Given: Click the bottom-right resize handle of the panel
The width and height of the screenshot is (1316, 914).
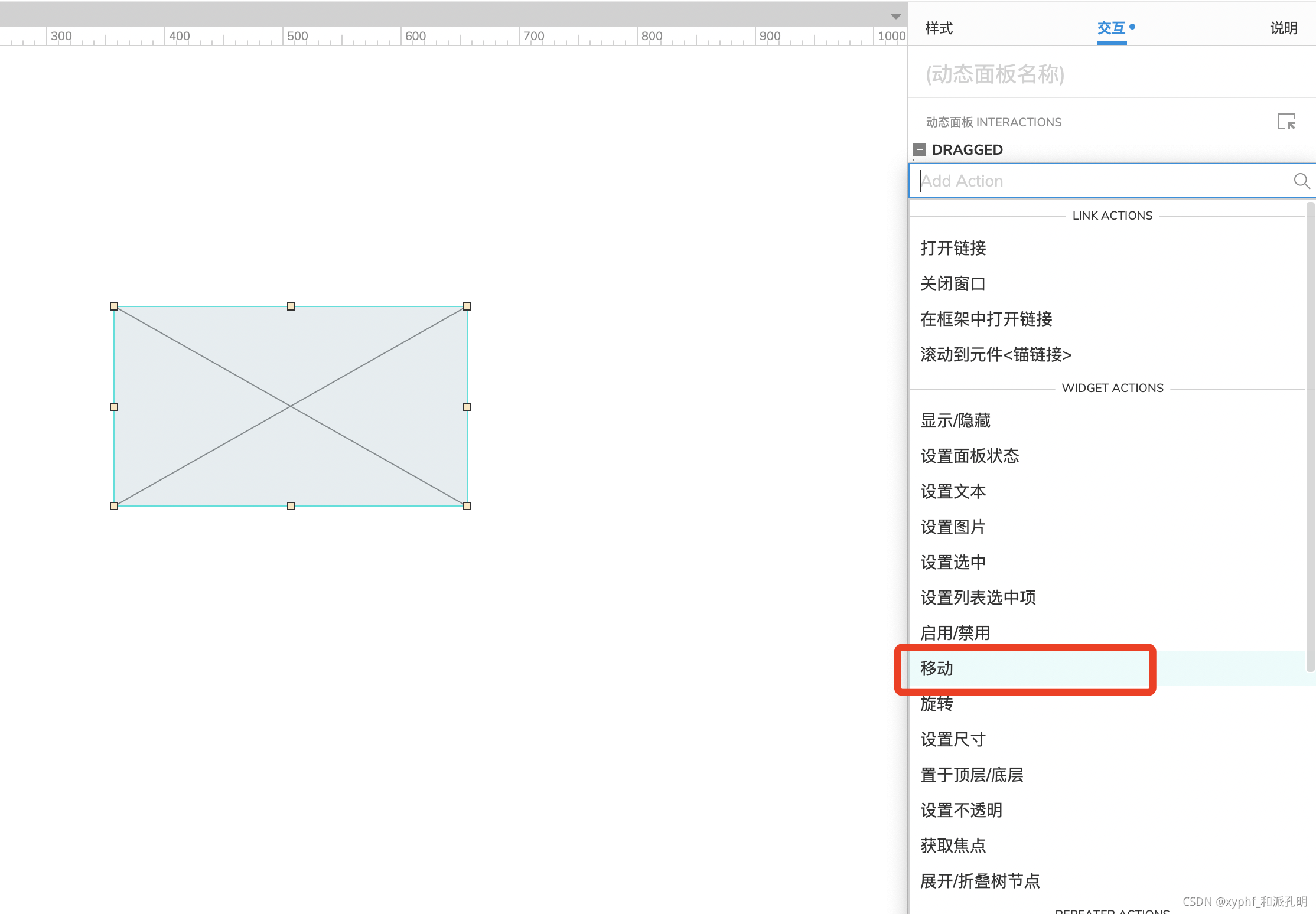Looking at the screenshot, I should click(x=467, y=506).
